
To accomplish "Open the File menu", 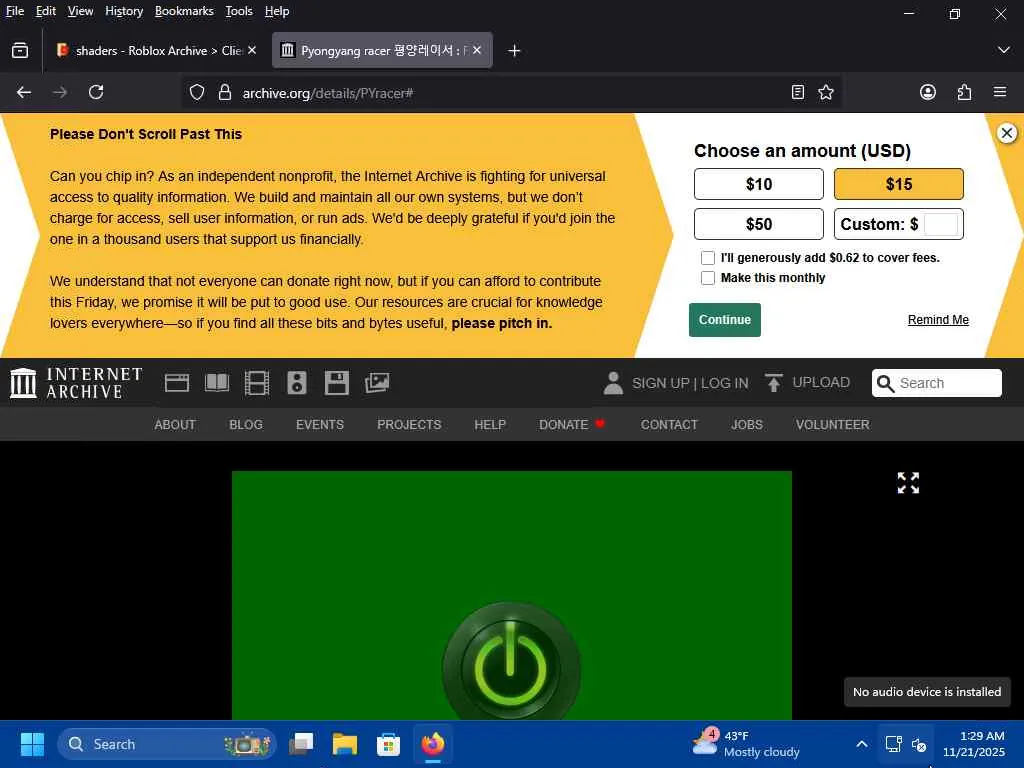I will point(14,11).
